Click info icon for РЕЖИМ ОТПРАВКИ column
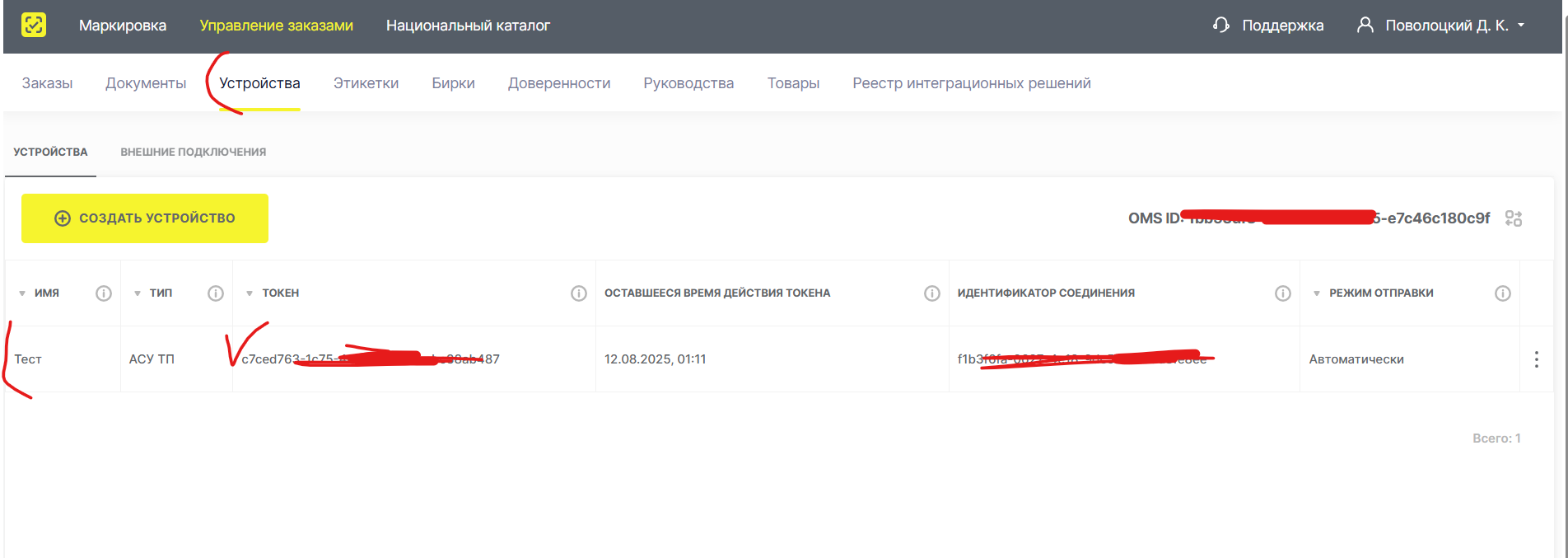 (1503, 293)
